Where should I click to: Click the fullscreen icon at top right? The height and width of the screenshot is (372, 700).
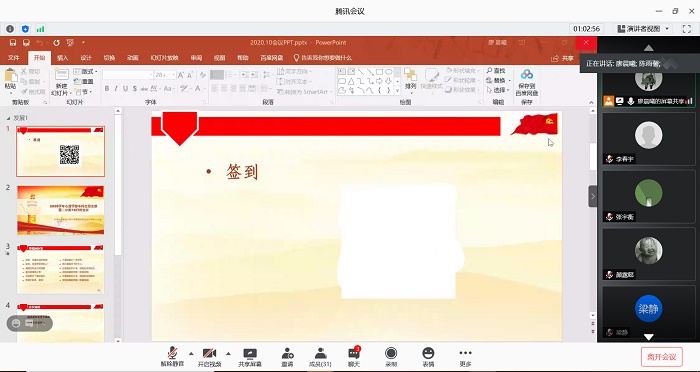tap(687, 29)
